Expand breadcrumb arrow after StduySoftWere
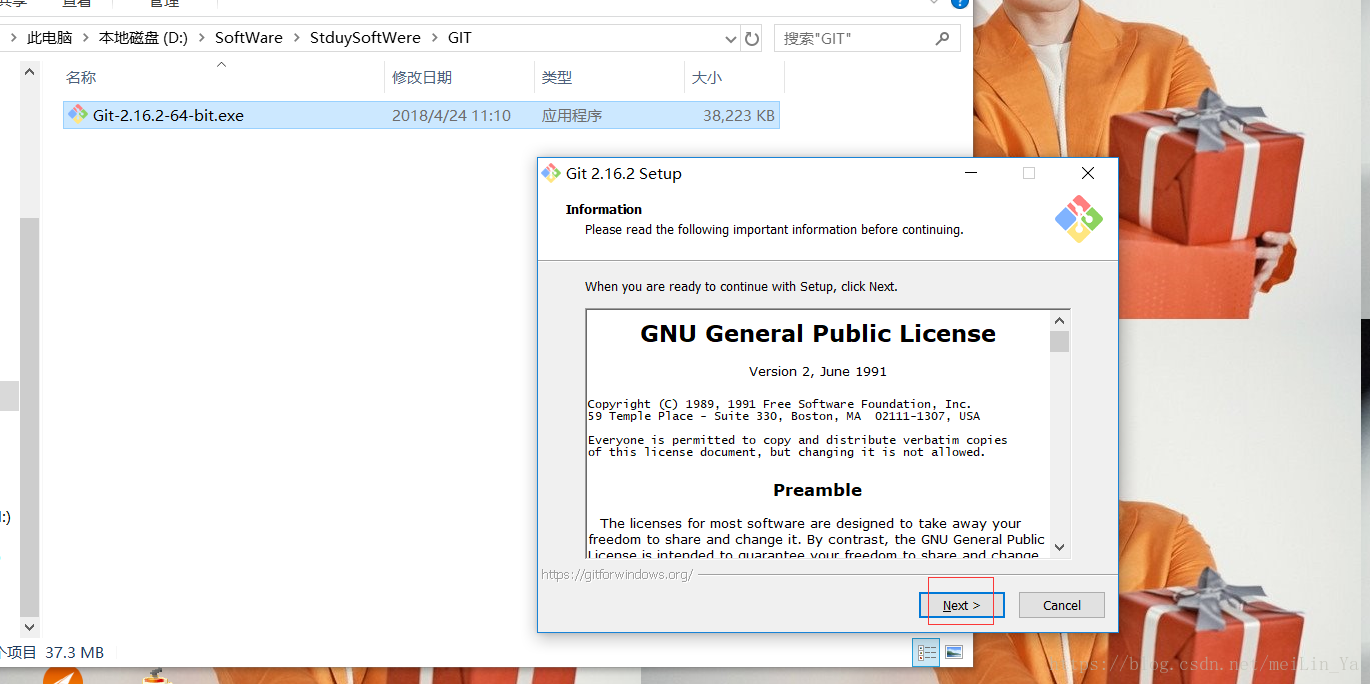 (434, 38)
